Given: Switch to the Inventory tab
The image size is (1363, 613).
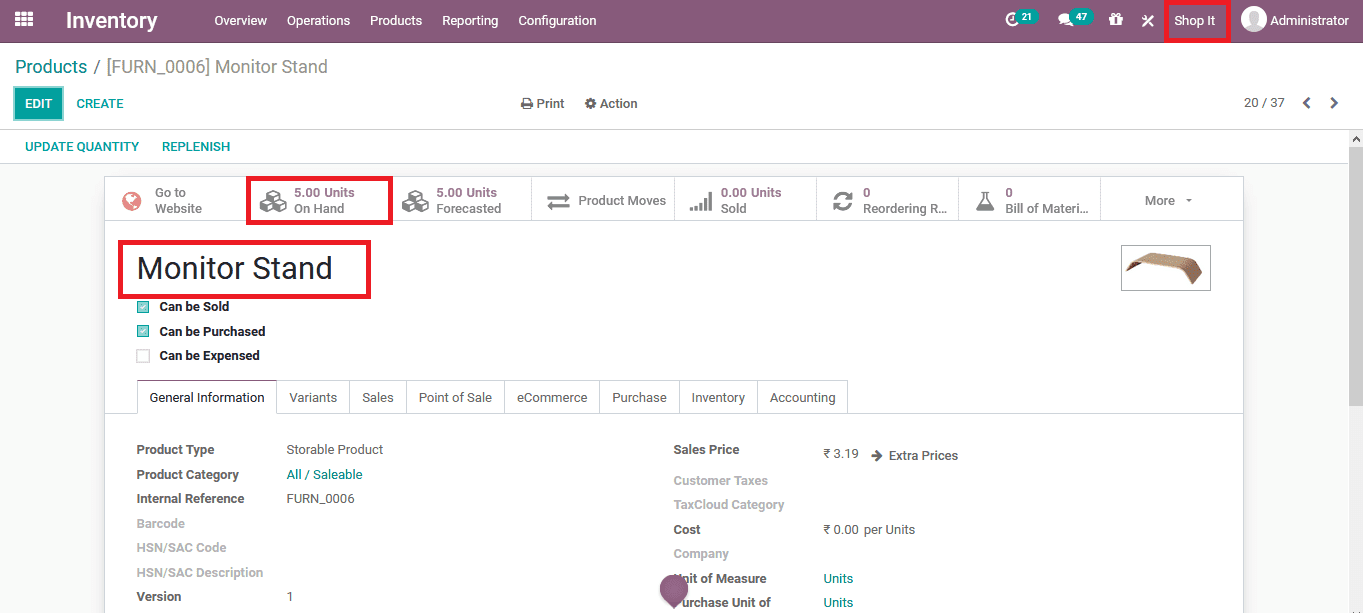Looking at the screenshot, I should (x=718, y=397).
